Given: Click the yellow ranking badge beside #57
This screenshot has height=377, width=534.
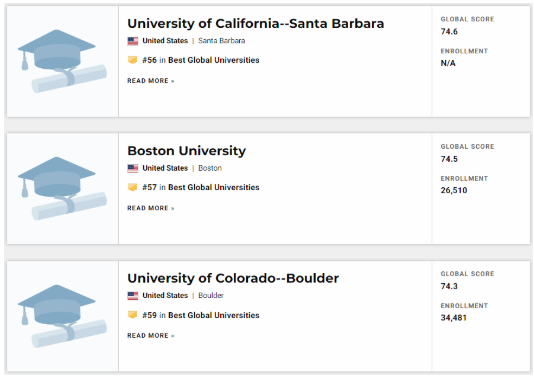Looking at the screenshot, I should (132, 187).
